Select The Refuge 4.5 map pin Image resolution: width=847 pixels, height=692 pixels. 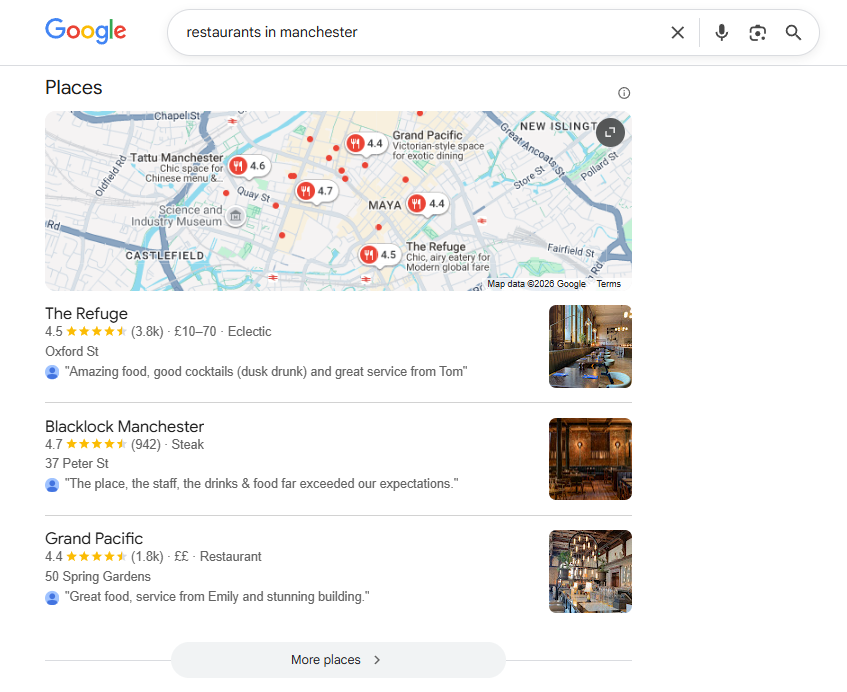[379, 254]
